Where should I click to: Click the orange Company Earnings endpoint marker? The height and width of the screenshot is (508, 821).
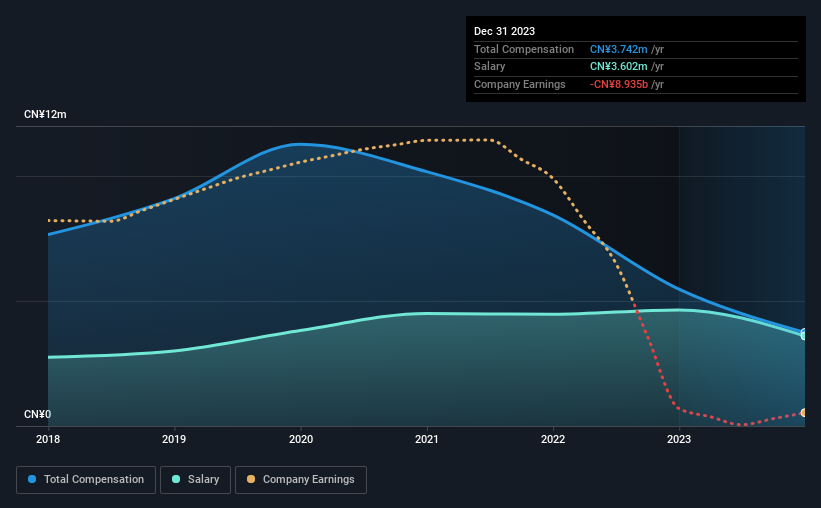(x=803, y=413)
